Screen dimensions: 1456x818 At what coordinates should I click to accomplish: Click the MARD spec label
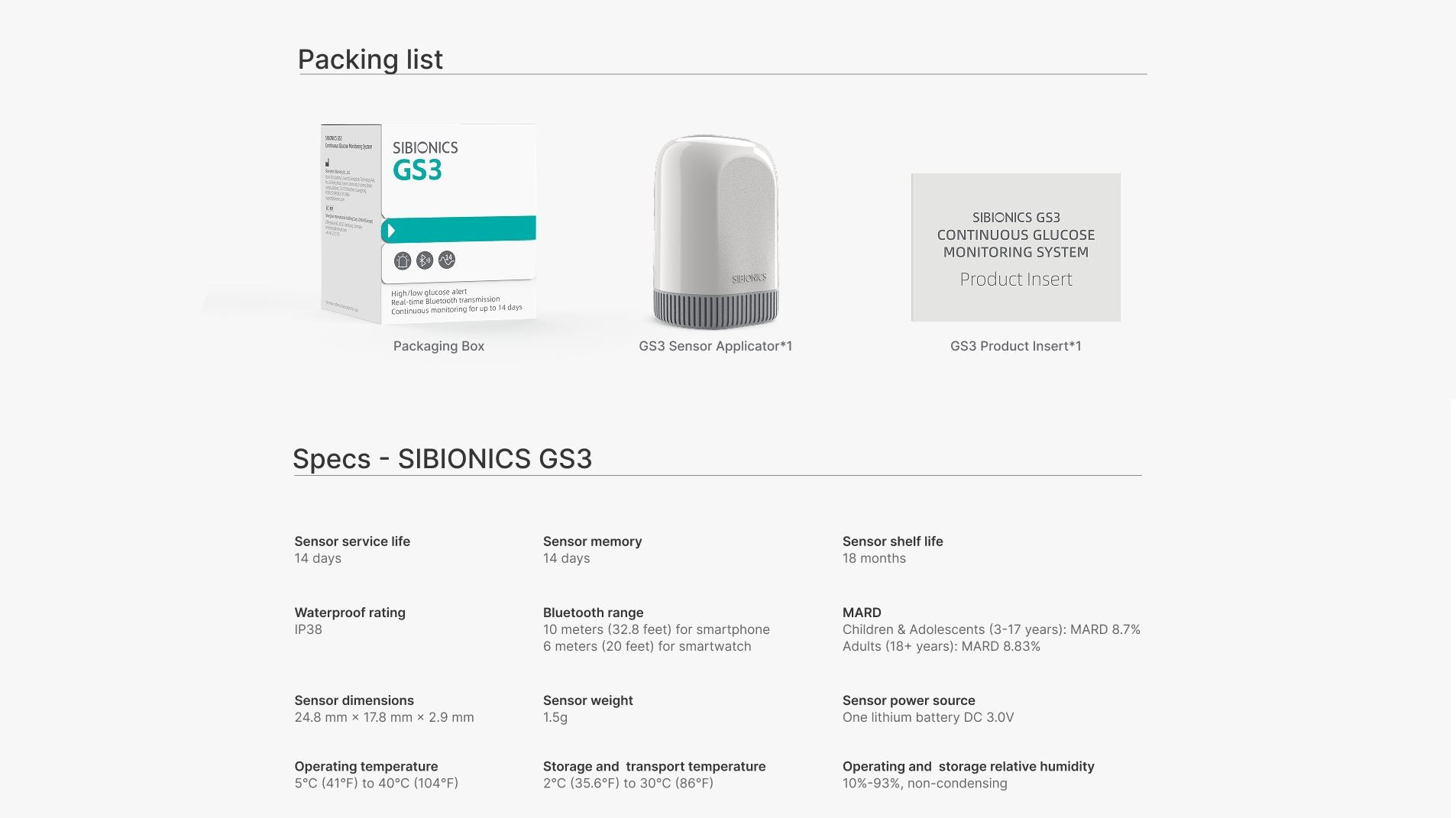862,613
